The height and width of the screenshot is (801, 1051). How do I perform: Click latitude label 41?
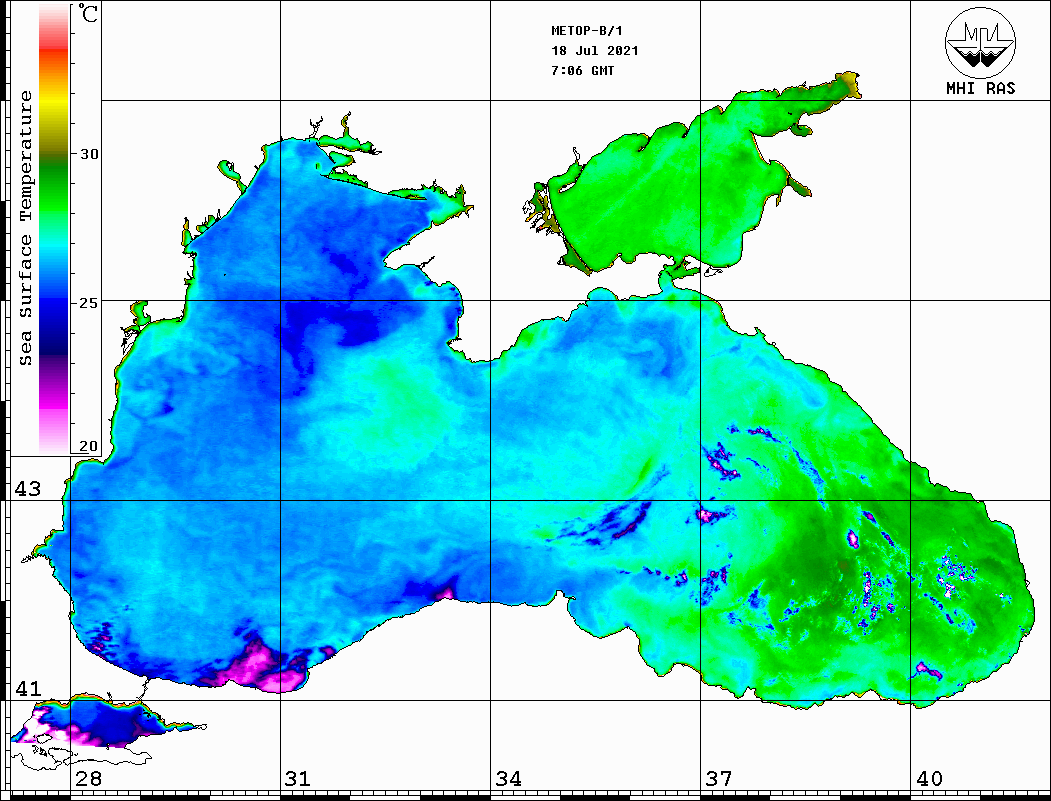pos(28,689)
